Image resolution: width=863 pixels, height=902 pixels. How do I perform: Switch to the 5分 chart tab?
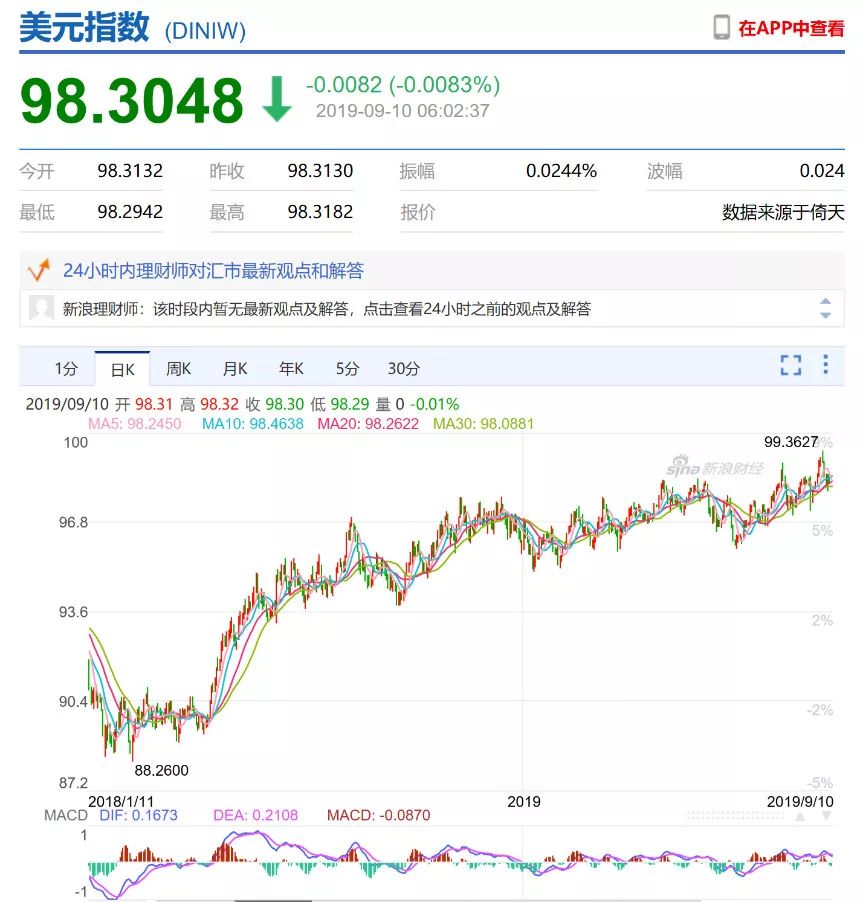pos(347,368)
